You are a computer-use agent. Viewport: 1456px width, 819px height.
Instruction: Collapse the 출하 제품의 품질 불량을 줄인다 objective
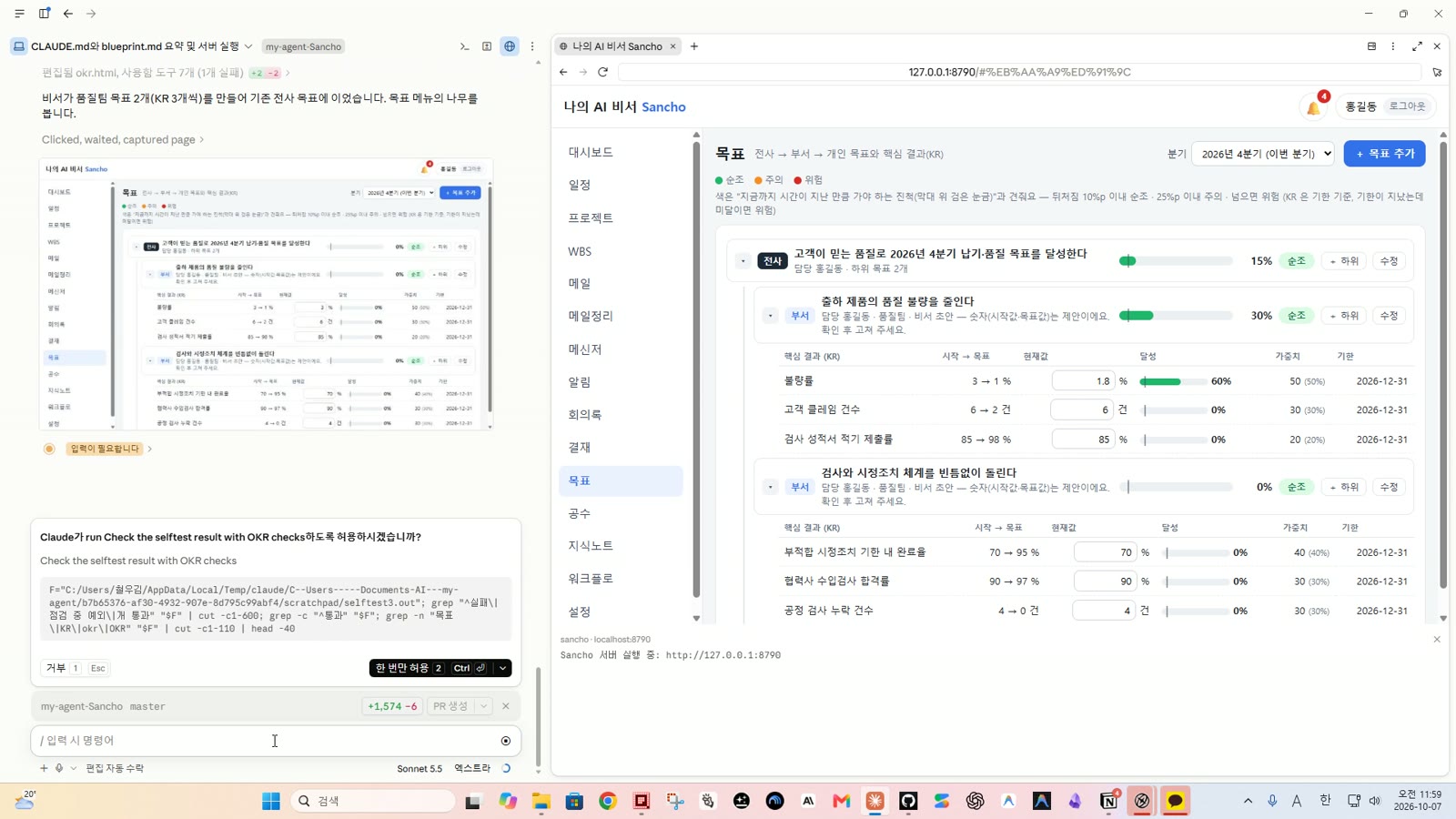771,316
